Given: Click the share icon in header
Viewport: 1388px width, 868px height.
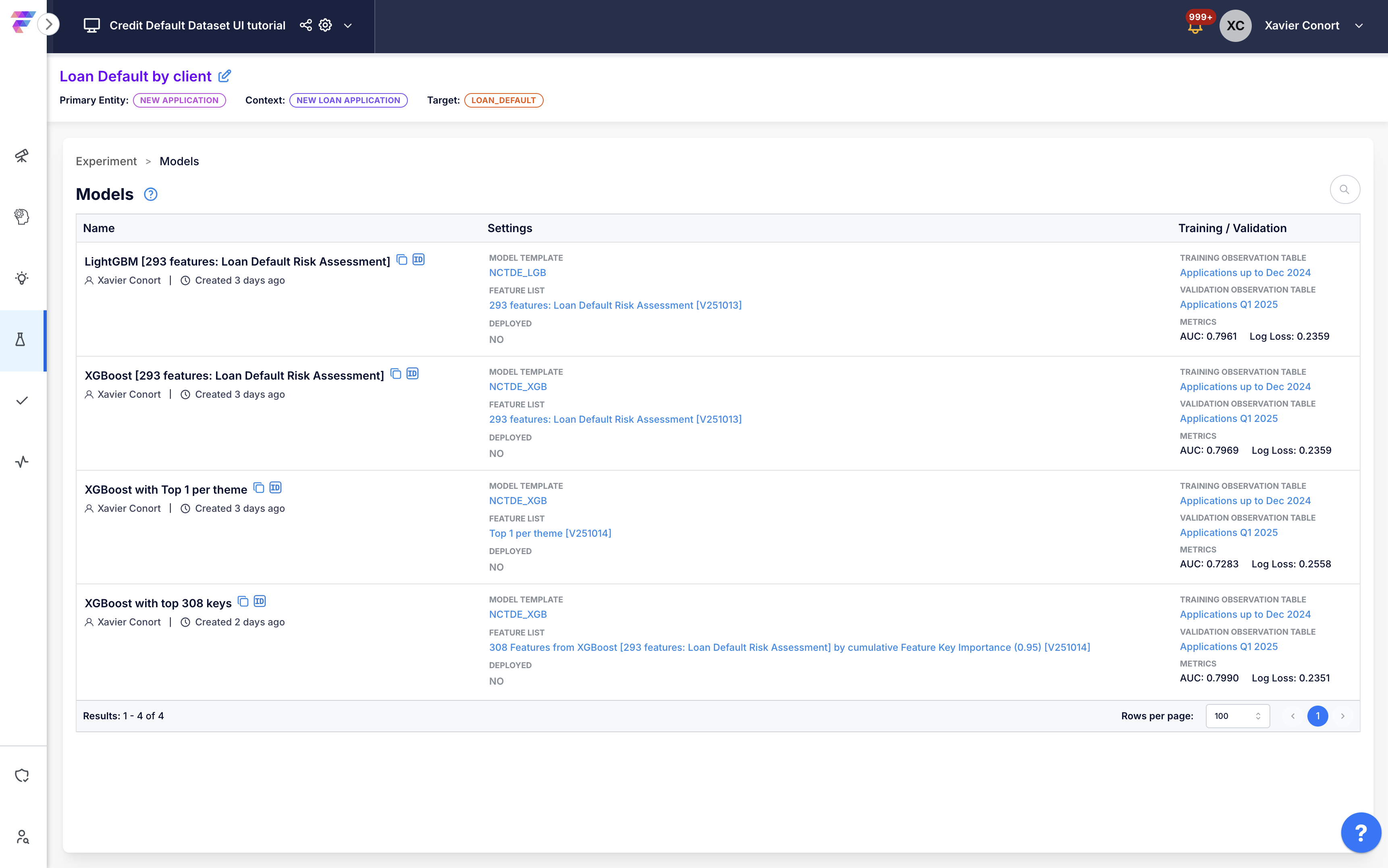Looking at the screenshot, I should click(305, 25).
